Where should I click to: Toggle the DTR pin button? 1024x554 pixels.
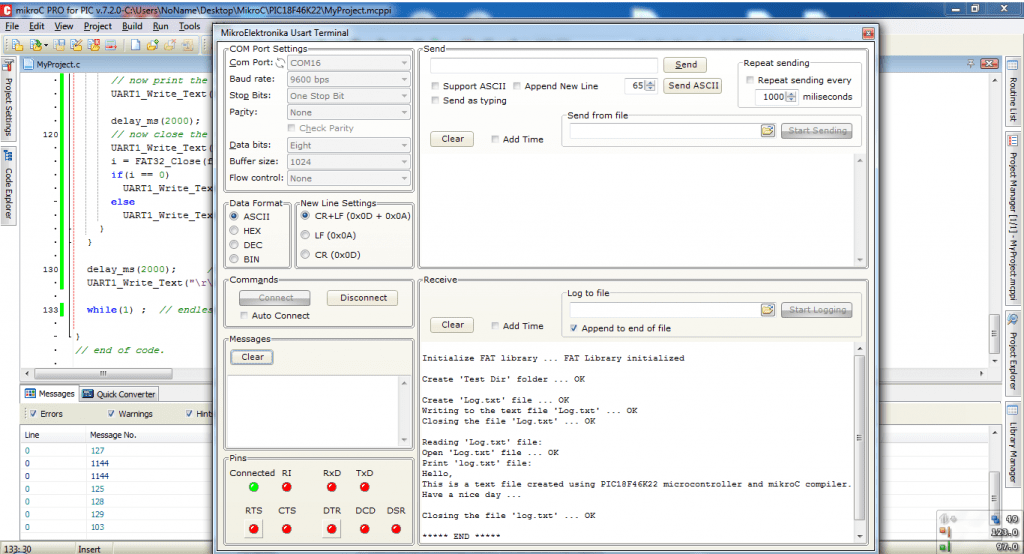tap(331, 528)
